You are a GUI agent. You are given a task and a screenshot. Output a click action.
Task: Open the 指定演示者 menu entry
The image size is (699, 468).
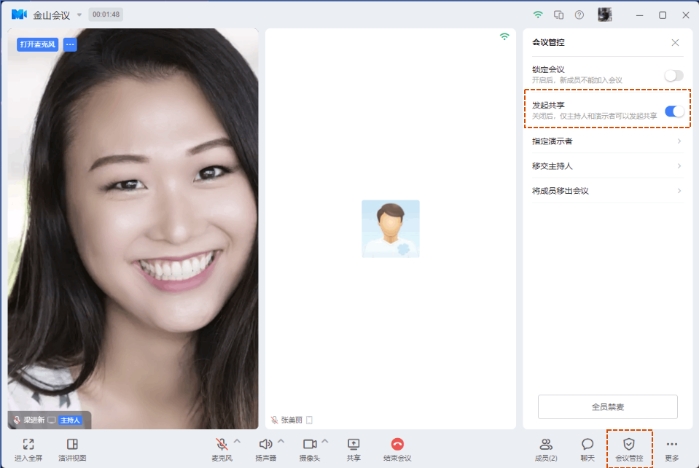[607, 141]
